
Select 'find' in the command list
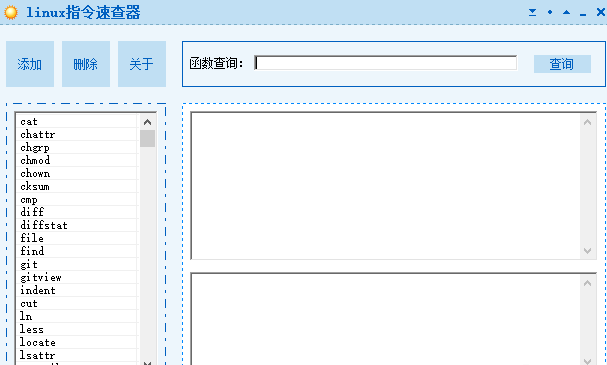pyautogui.click(x=77, y=251)
